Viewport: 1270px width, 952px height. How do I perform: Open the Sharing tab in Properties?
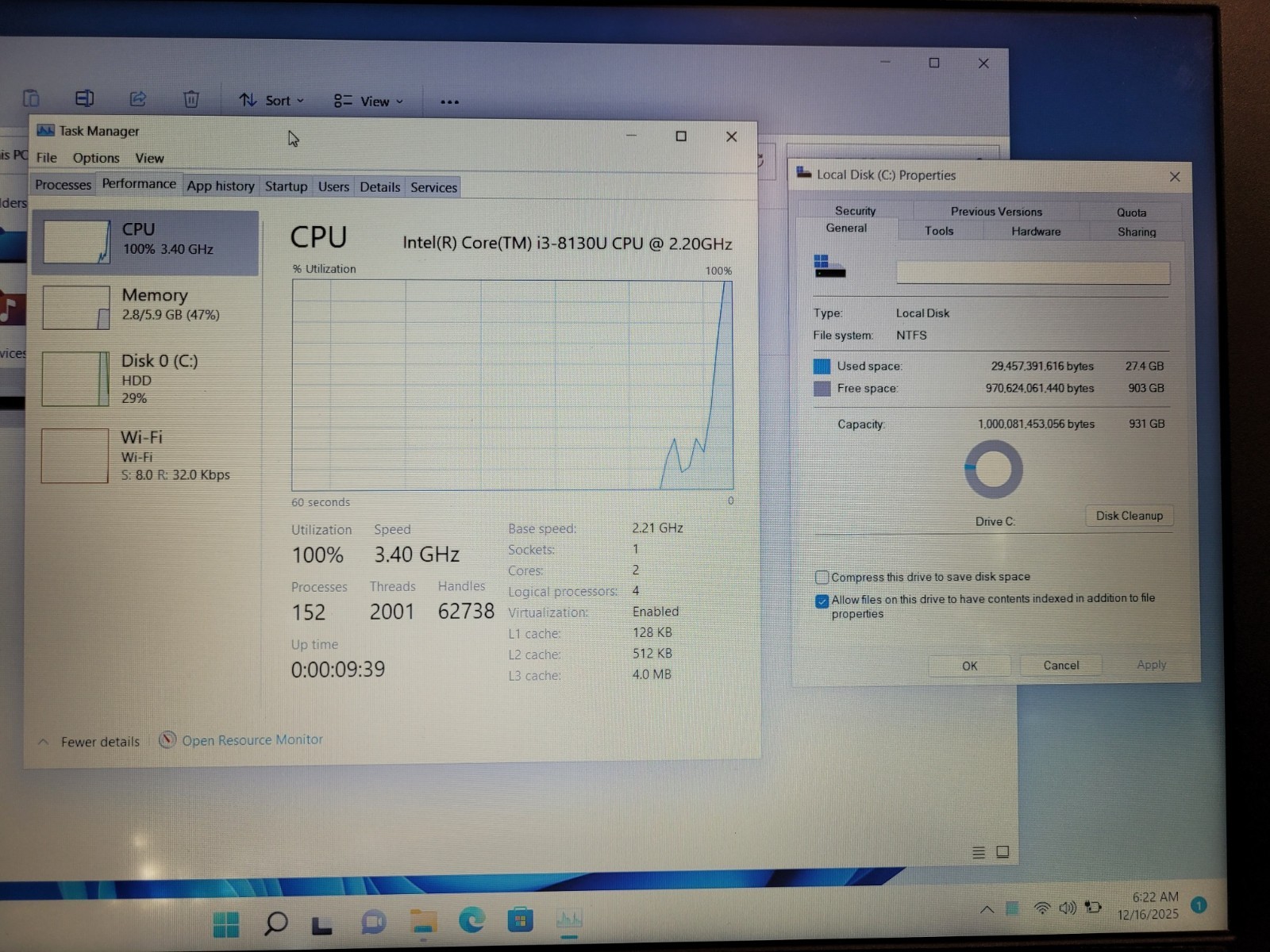pyautogui.click(x=1137, y=232)
